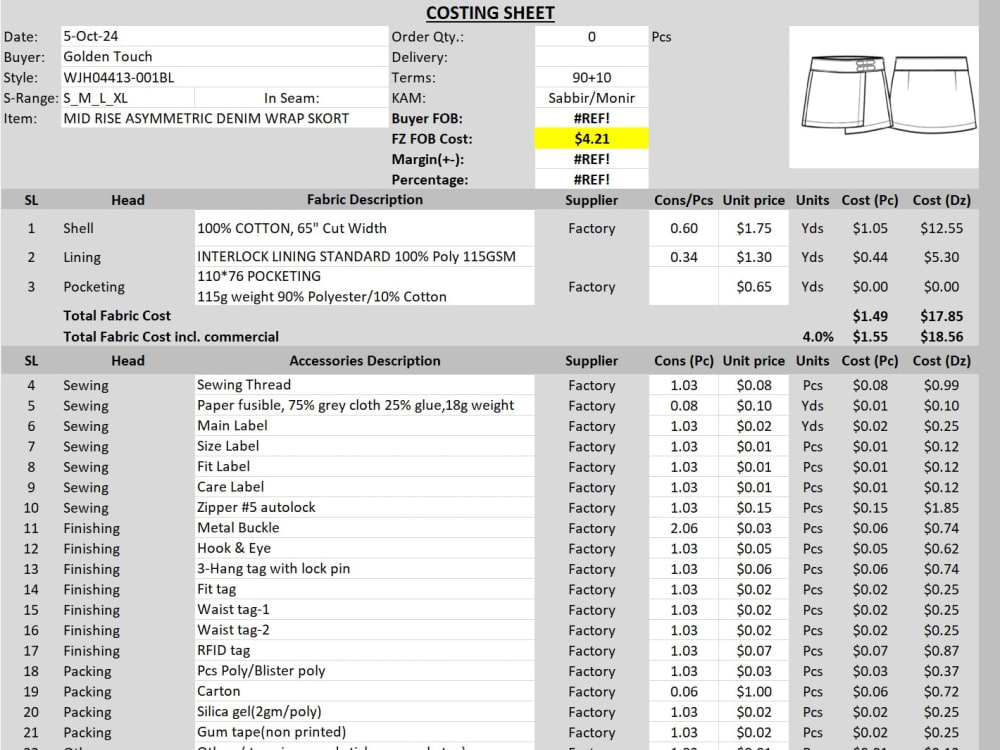
Task: Click the 'Waist tag-1' description cell
Action: click(364, 609)
